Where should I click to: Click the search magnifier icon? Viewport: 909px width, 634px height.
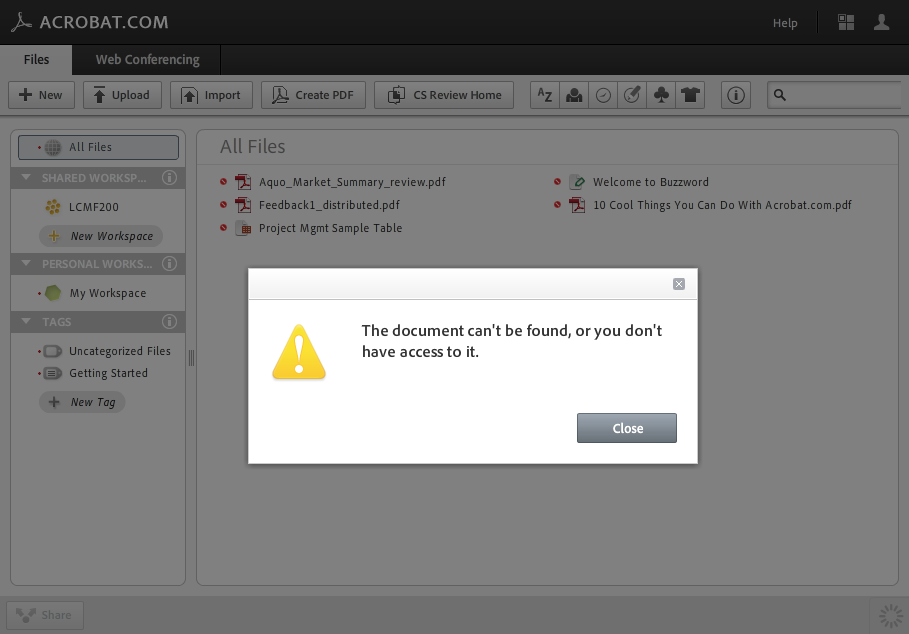(780, 95)
